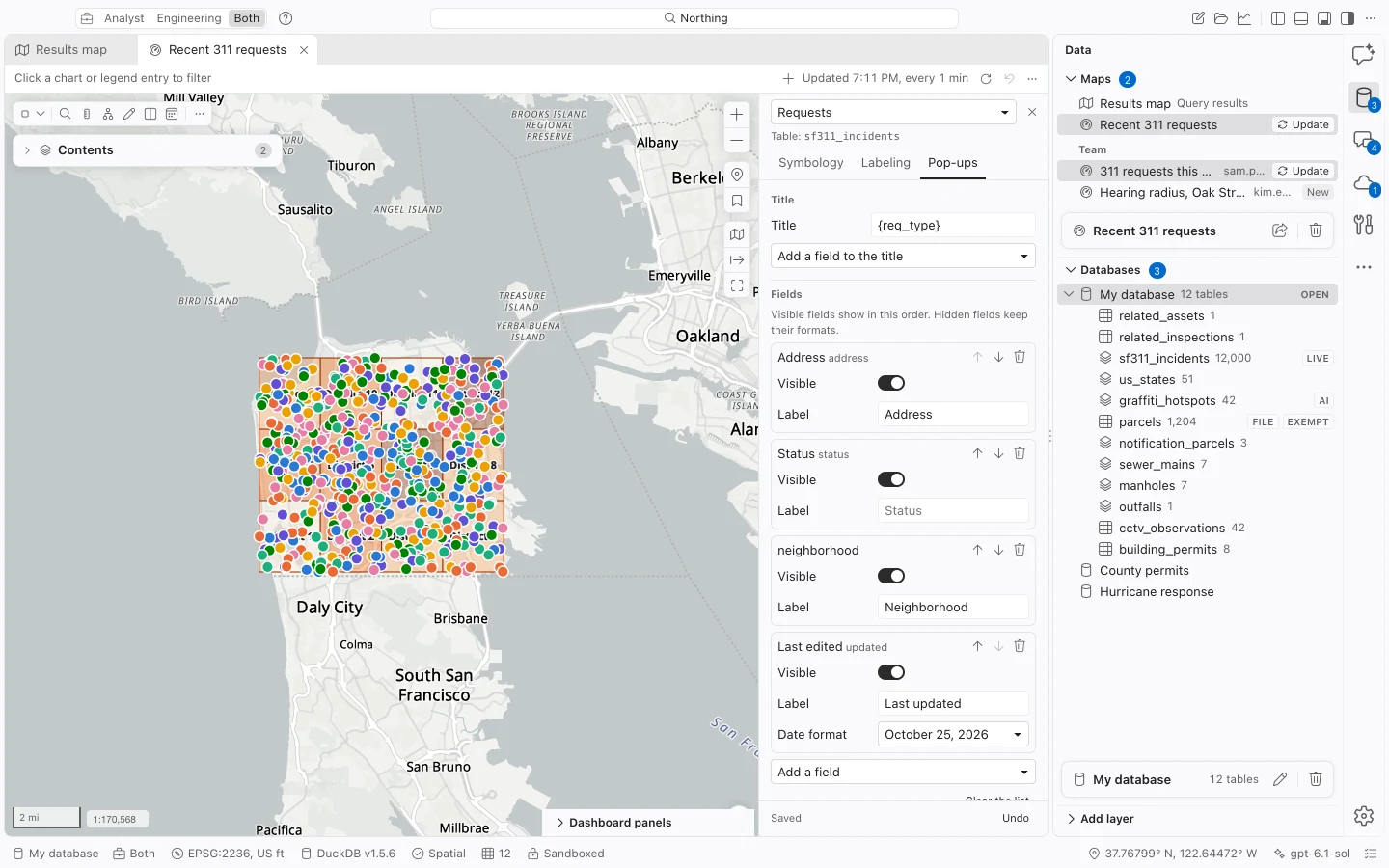
Task: Open the basemap selector icon
Action: [x=737, y=234]
